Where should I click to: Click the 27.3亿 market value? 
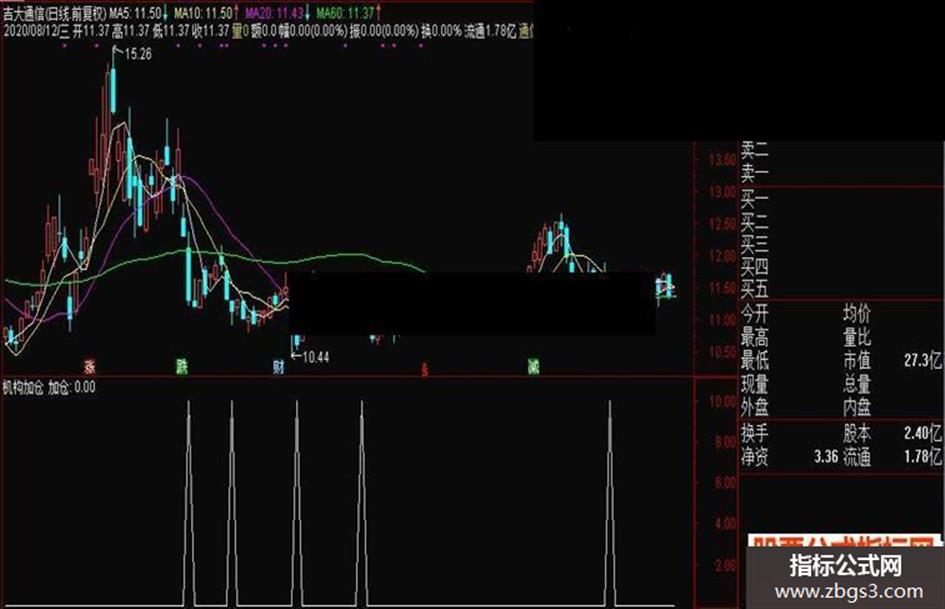coord(922,361)
